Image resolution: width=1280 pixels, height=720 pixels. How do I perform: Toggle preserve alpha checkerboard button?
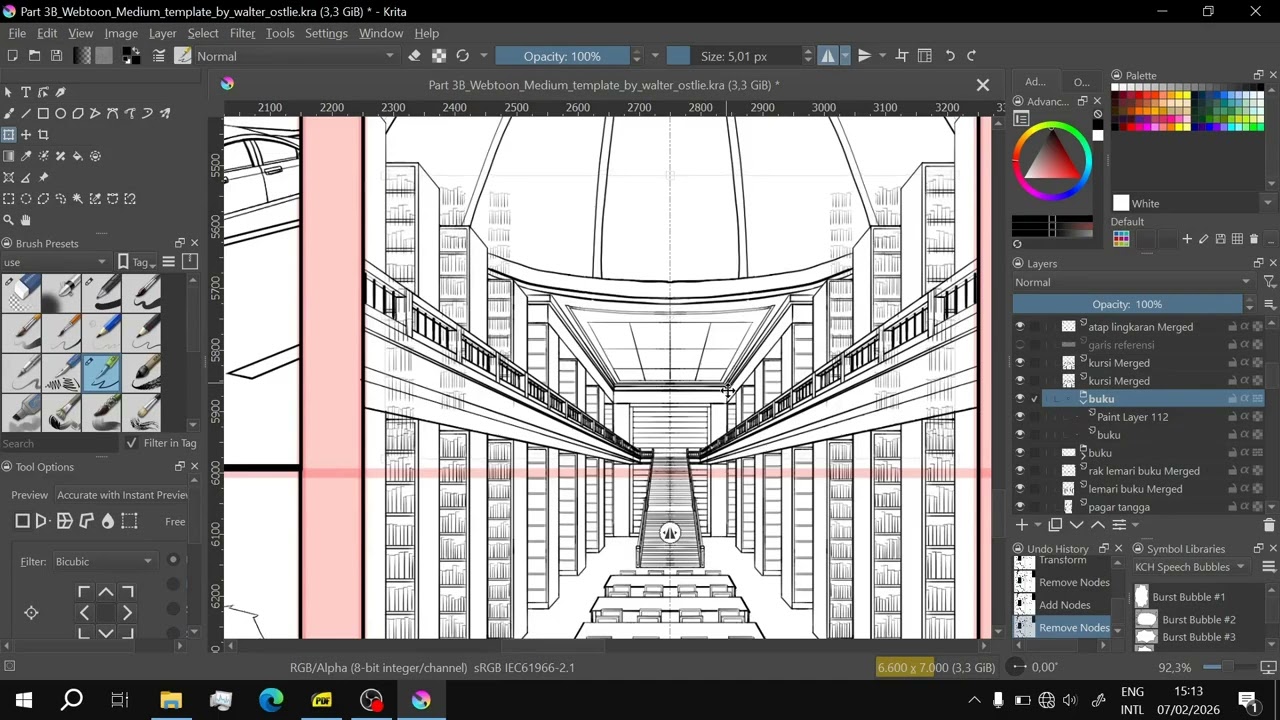(439, 56)
